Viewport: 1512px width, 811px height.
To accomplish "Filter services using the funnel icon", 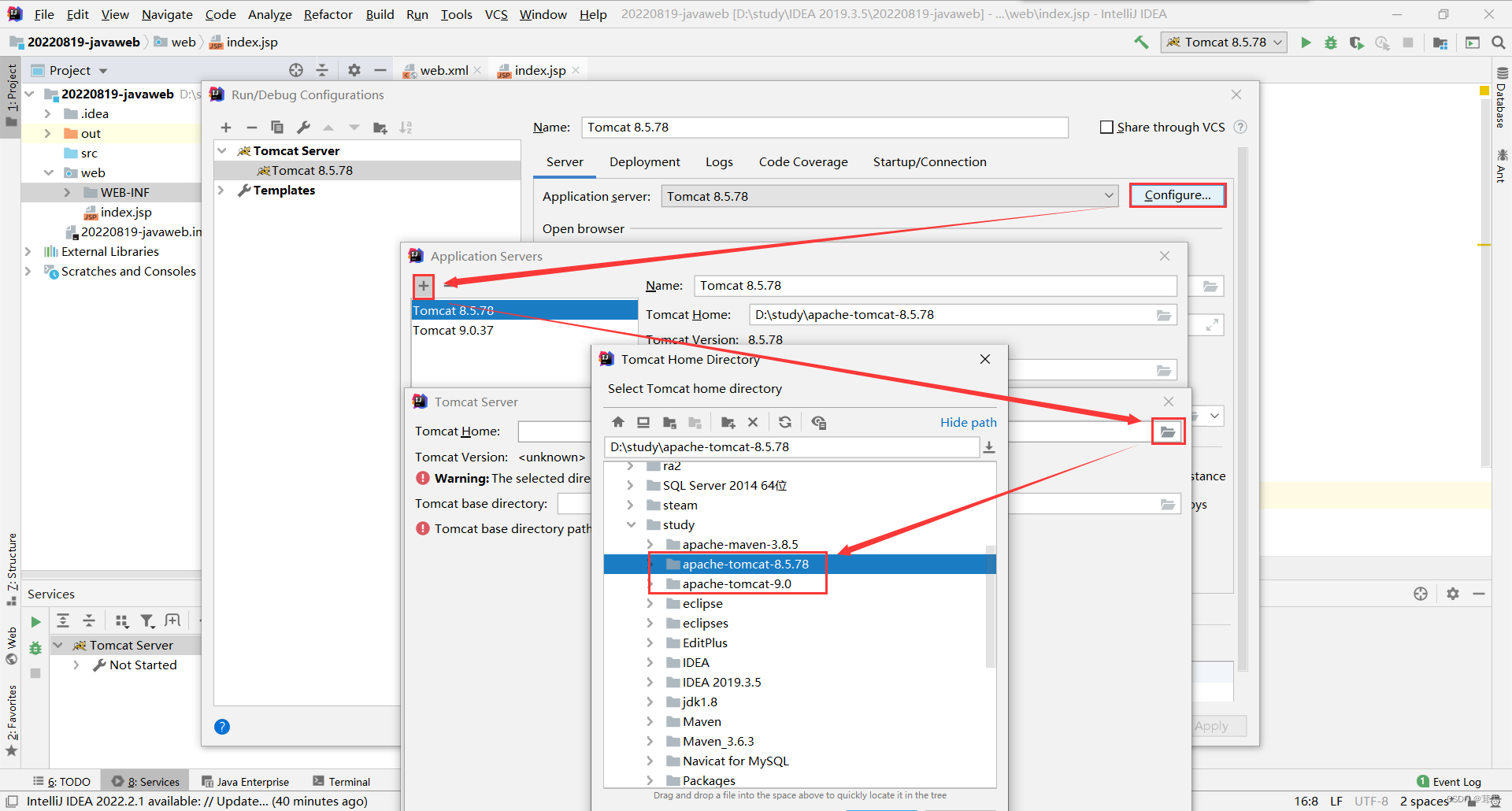I will pos(147,621).
